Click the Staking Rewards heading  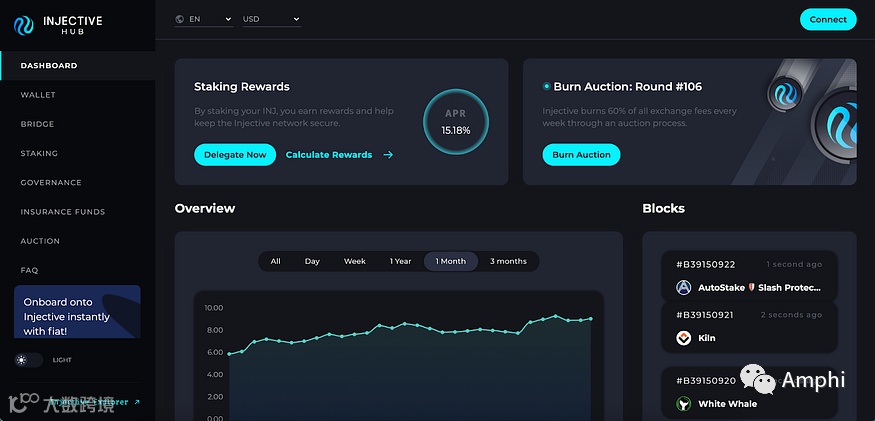pos(242,87)
